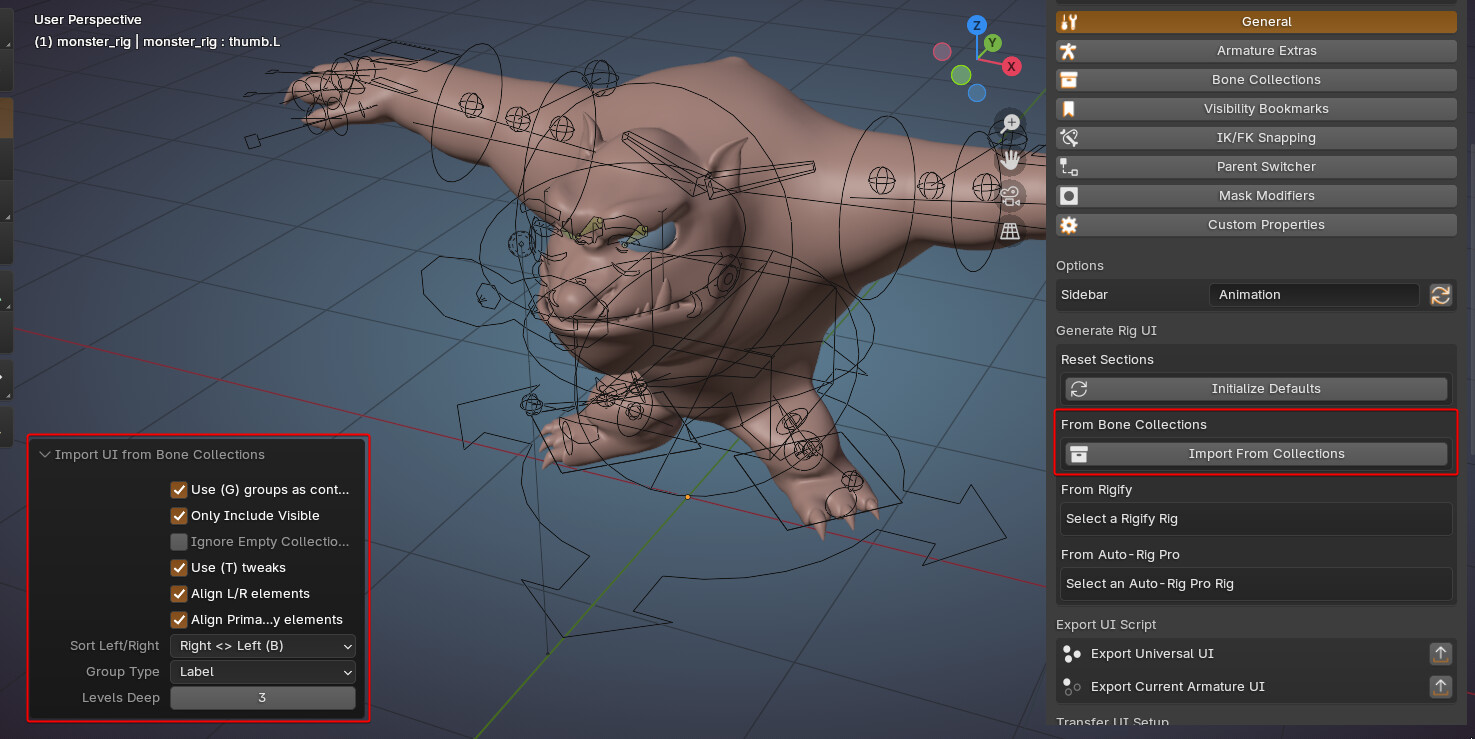Click the Export Universal UI dots icon
Screen dimensions: 1475x739
point(1072,654)
